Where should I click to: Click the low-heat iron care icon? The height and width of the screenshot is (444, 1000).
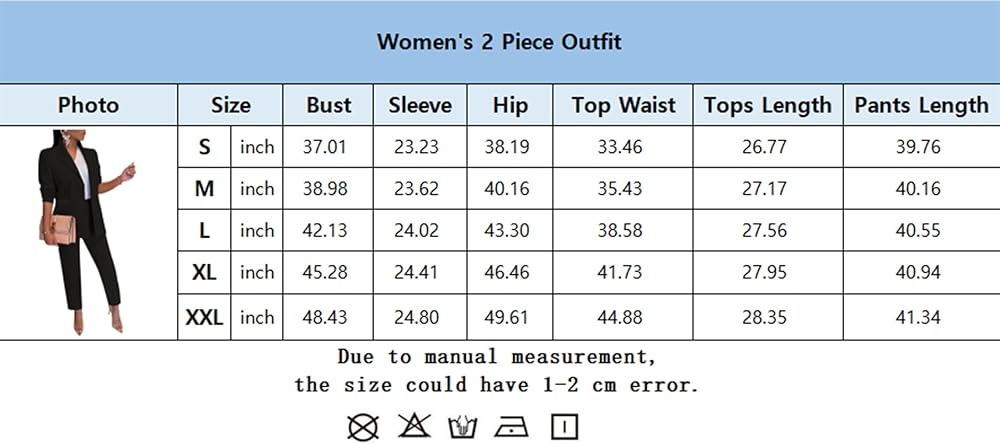(514, 427)
